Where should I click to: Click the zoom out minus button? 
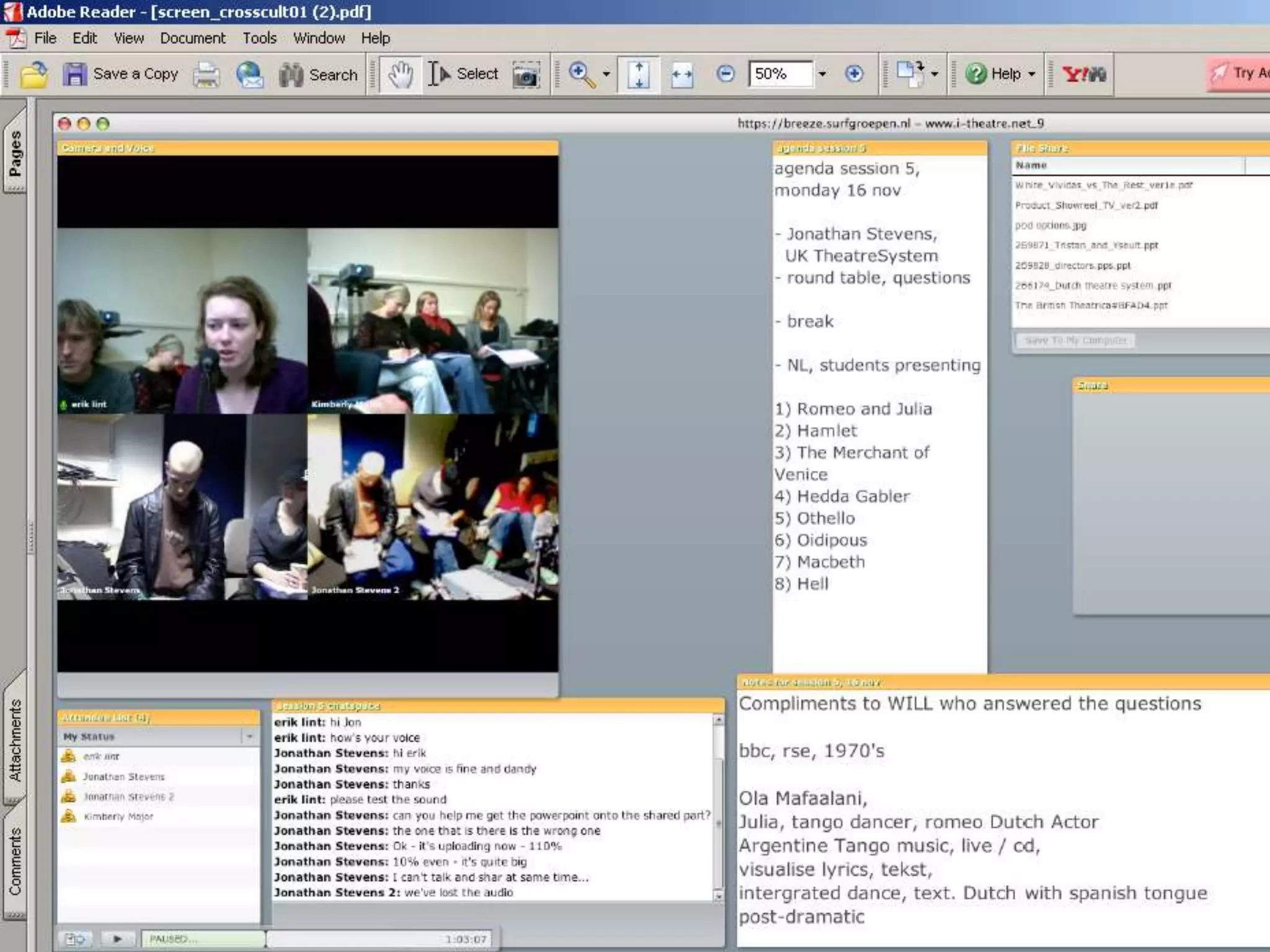click(725, 74)
